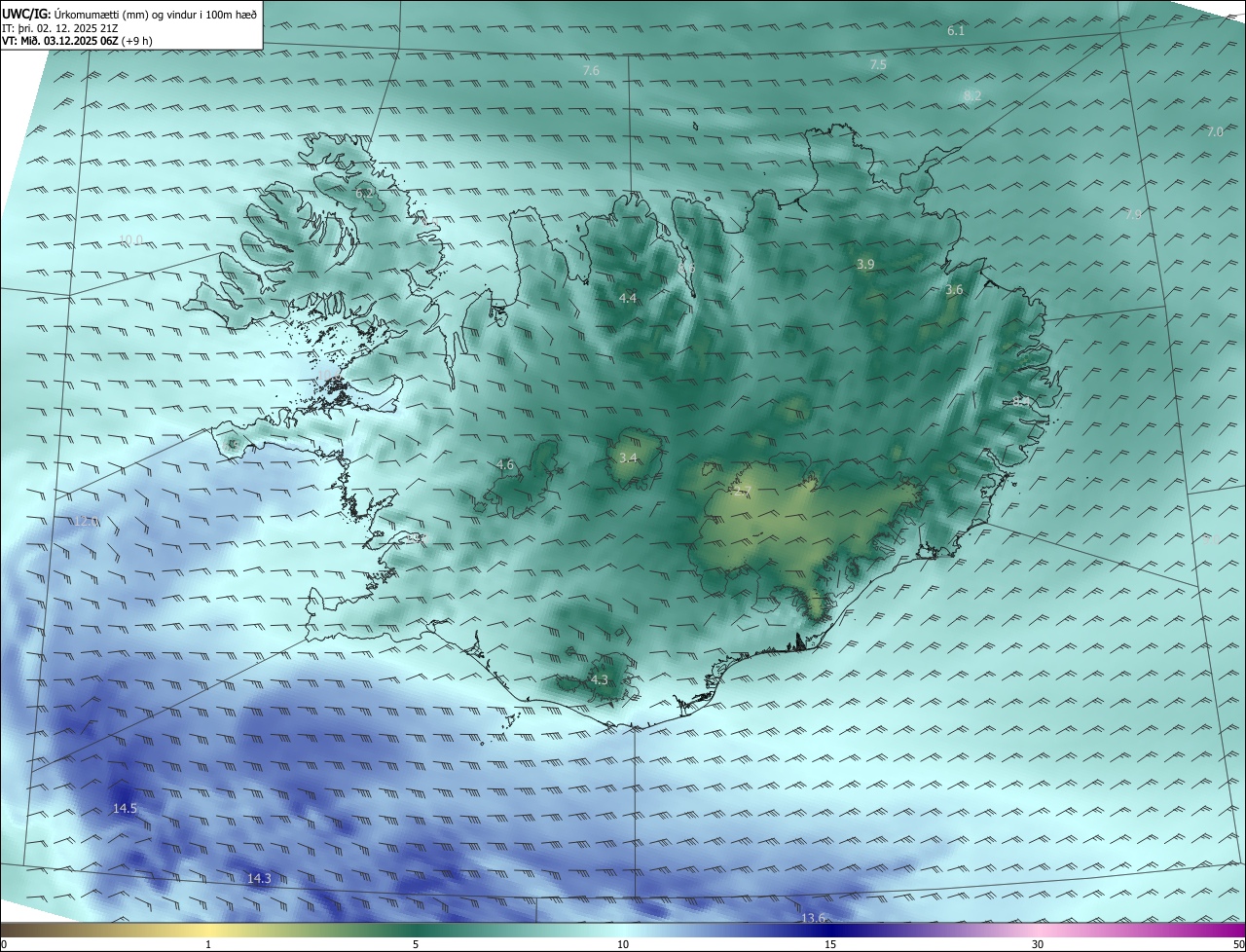Viewport: 1246px width, 952px height.
Task: Pick the dark blue colorbar segment above tick 15
Action: pos(830,930)
